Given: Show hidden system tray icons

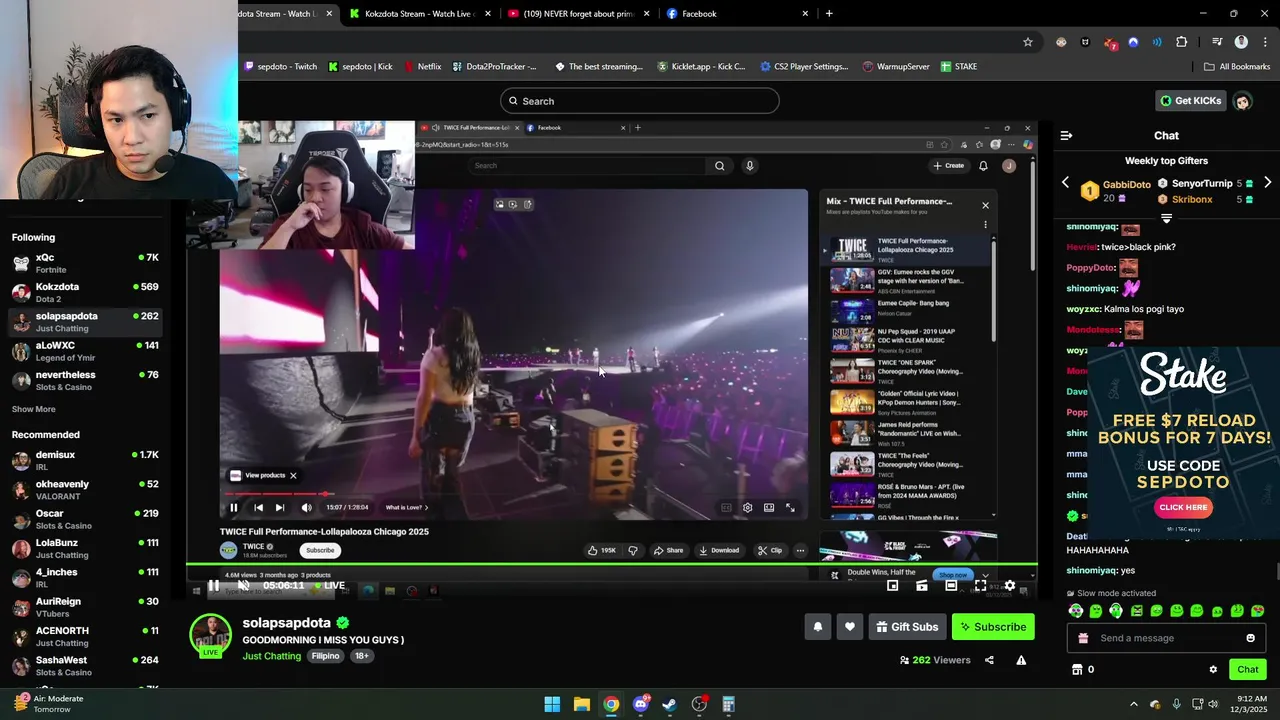Looking at the screenshot, I should 1133,704.
